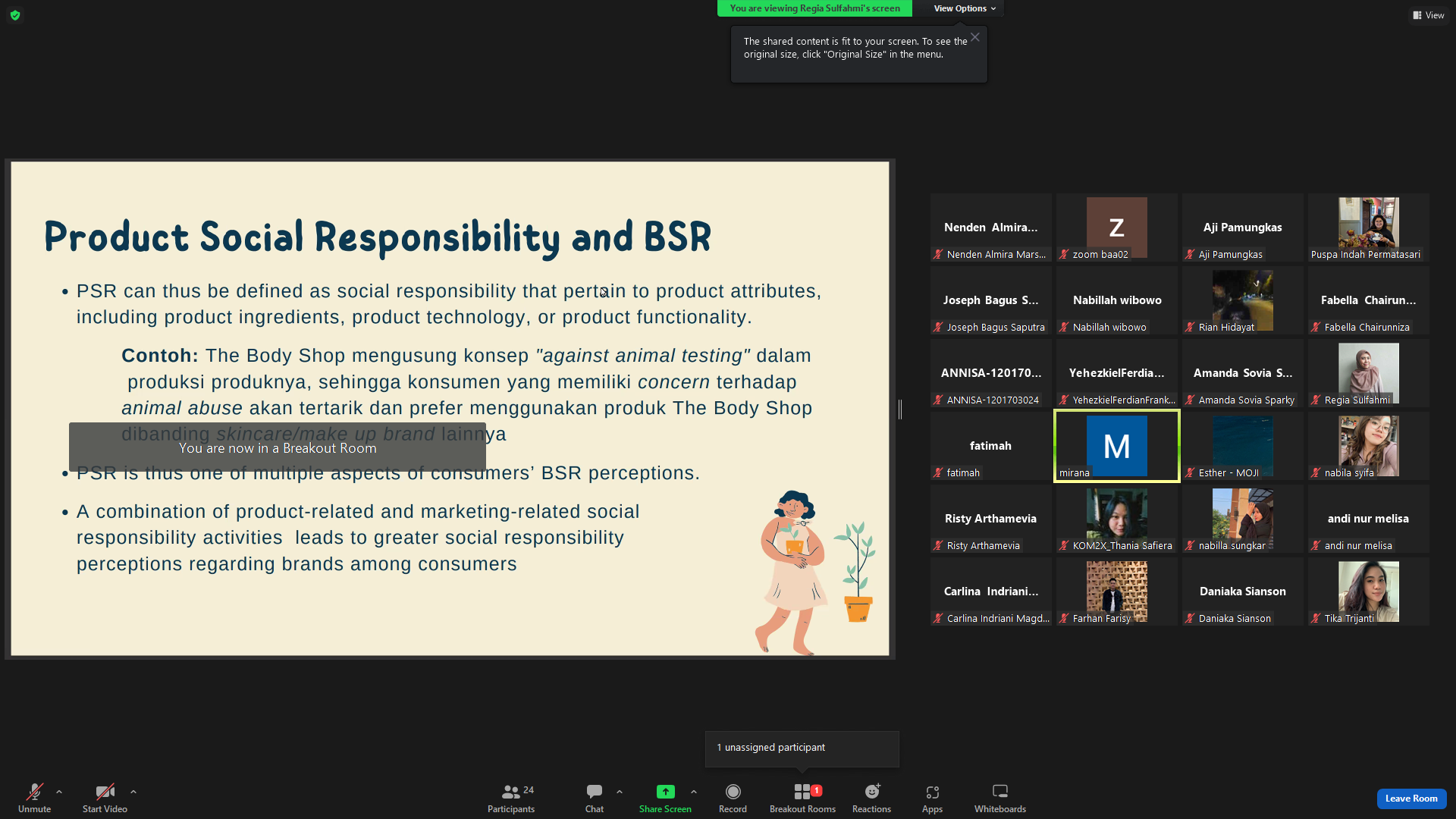Select fatimah participant tile

click(x=991, y=446)
